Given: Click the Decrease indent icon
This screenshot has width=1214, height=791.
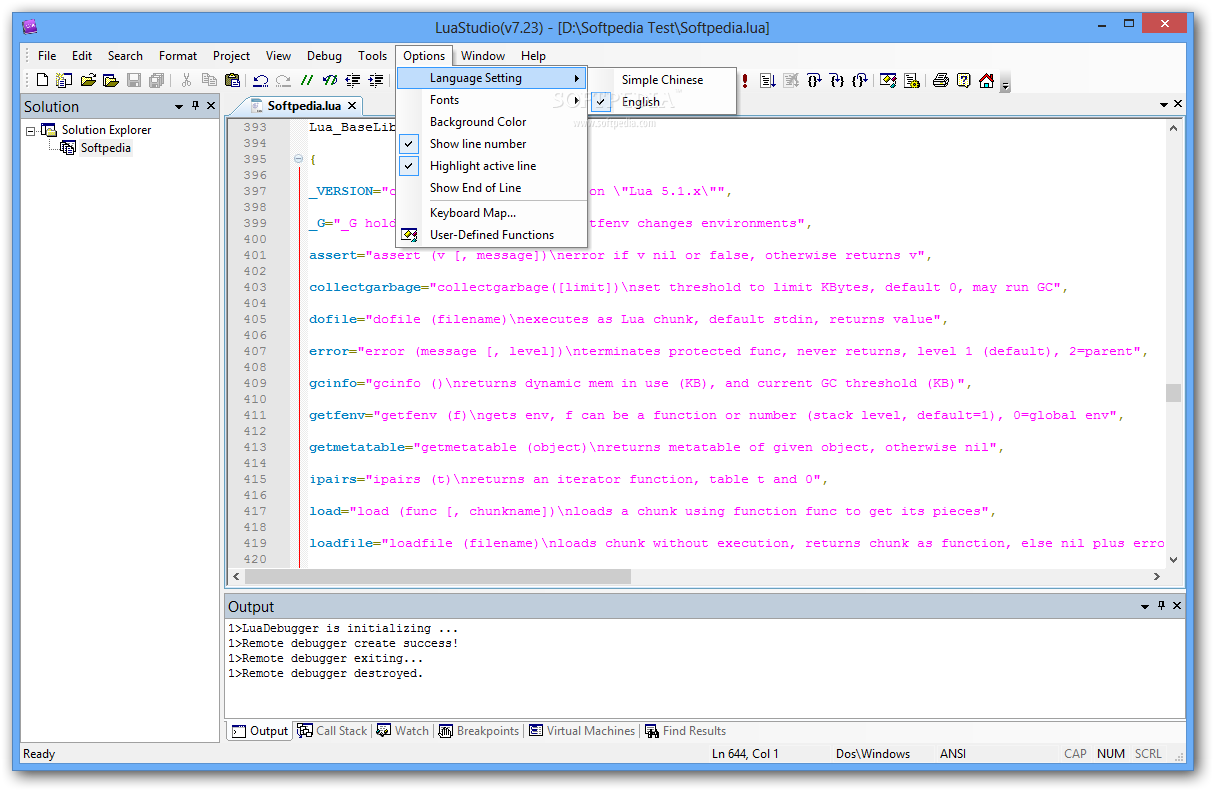Looking at the screenshot, I should [353, 80].
